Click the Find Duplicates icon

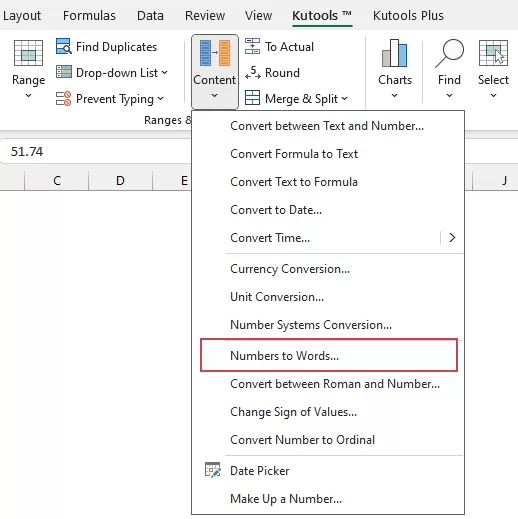[x=63, y=46]
